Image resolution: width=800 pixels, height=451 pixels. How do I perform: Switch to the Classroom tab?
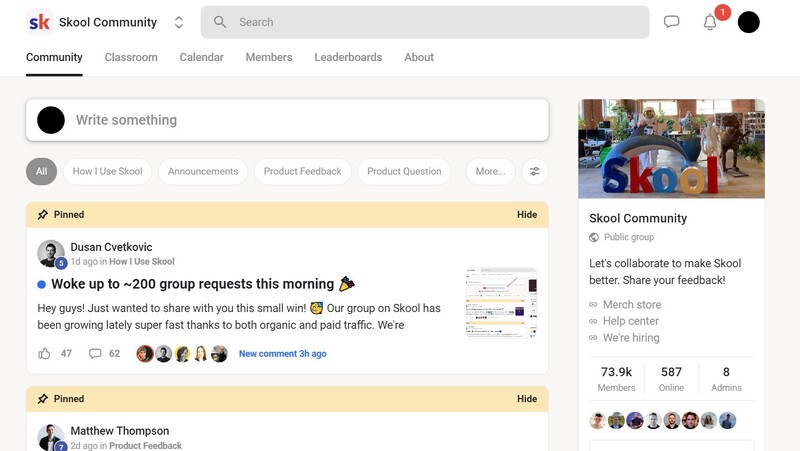131,57
